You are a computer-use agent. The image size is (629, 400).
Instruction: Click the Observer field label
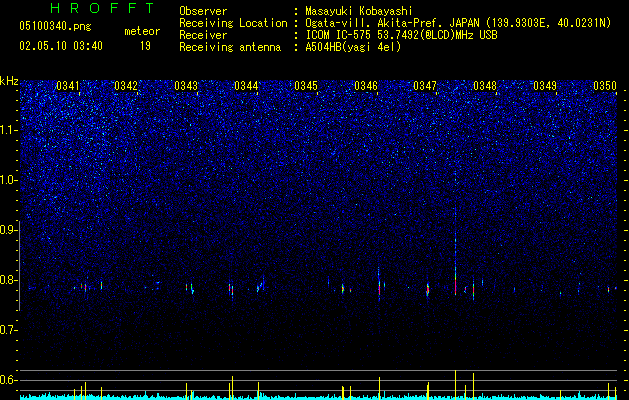pos(203,11)
